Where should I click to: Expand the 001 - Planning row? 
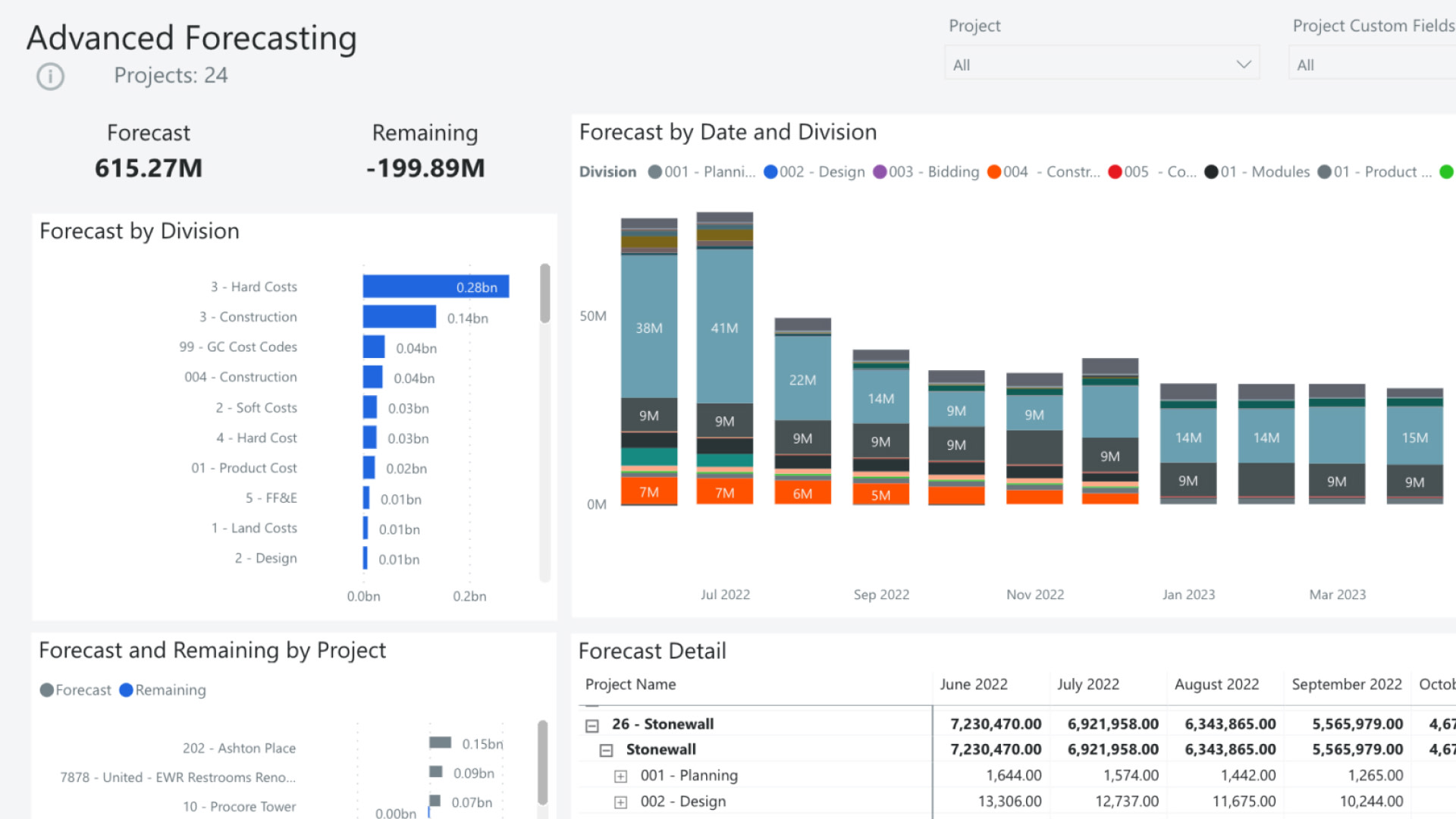pyautogui.click(x=620, y=777)
